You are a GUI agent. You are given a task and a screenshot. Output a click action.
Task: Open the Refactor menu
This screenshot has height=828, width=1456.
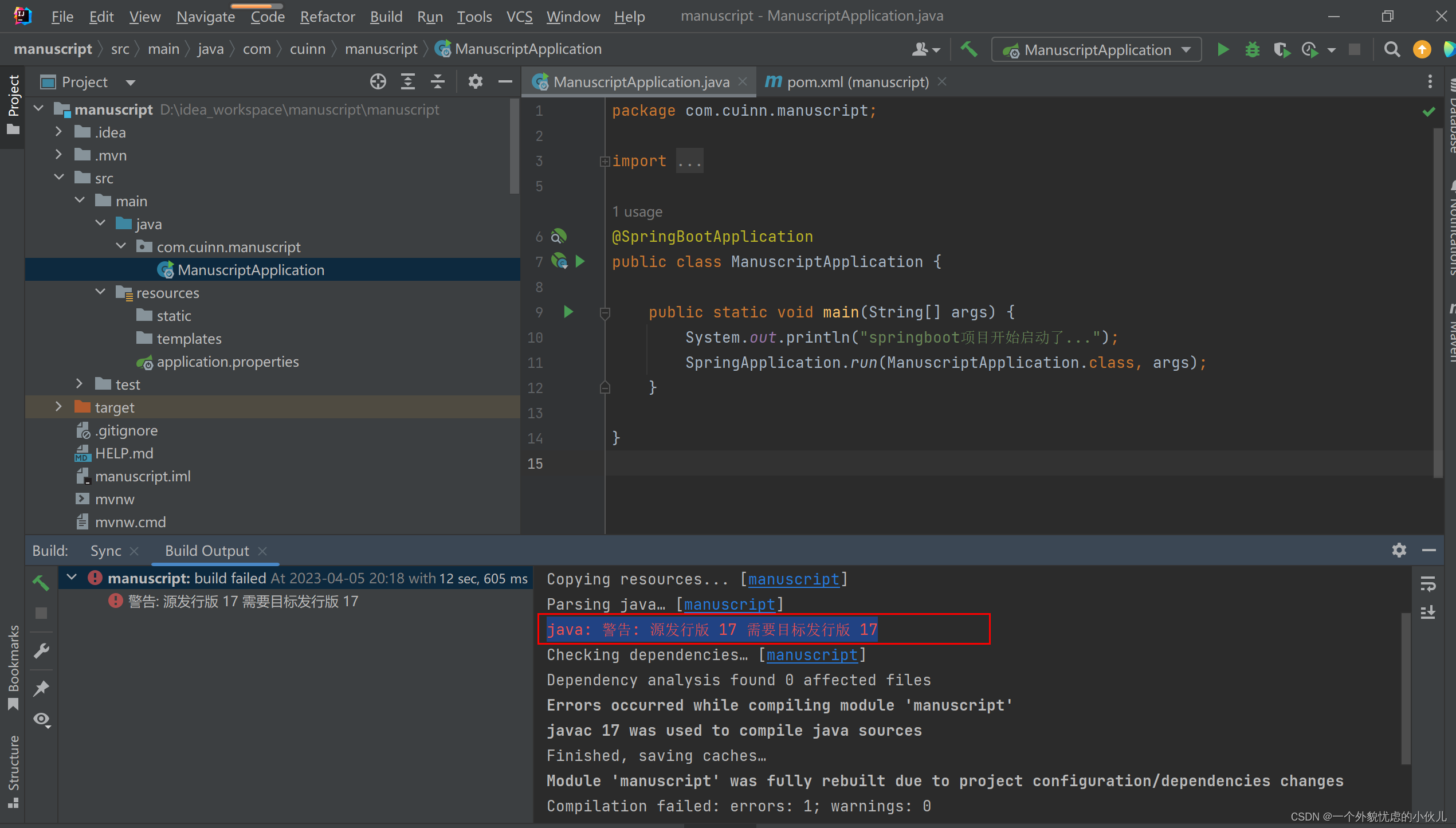(x=327, y=17)
